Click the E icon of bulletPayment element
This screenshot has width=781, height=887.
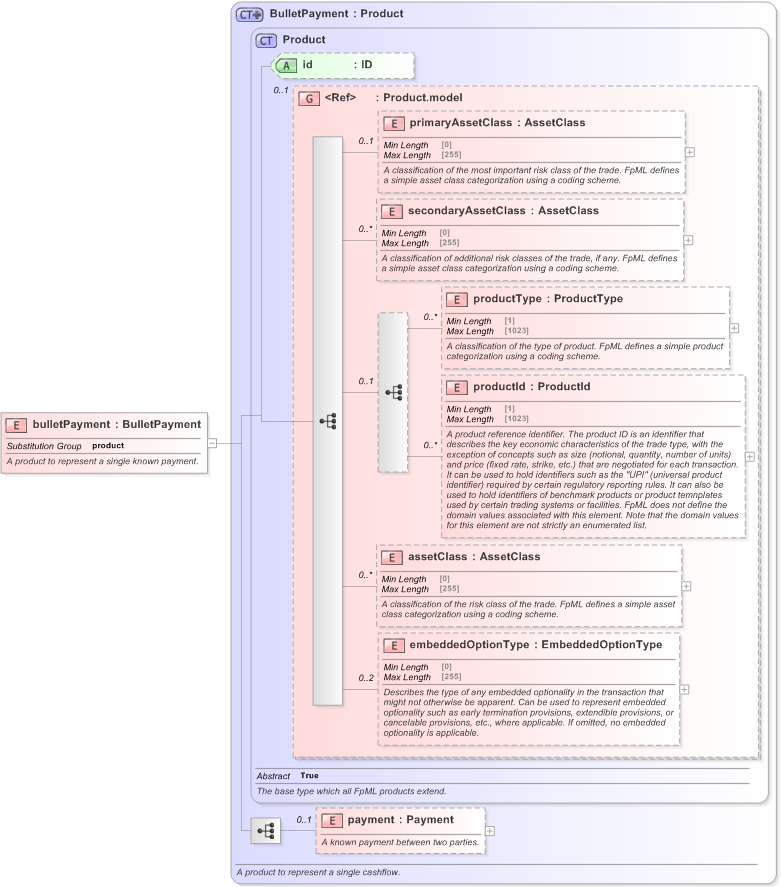(16, 425)
